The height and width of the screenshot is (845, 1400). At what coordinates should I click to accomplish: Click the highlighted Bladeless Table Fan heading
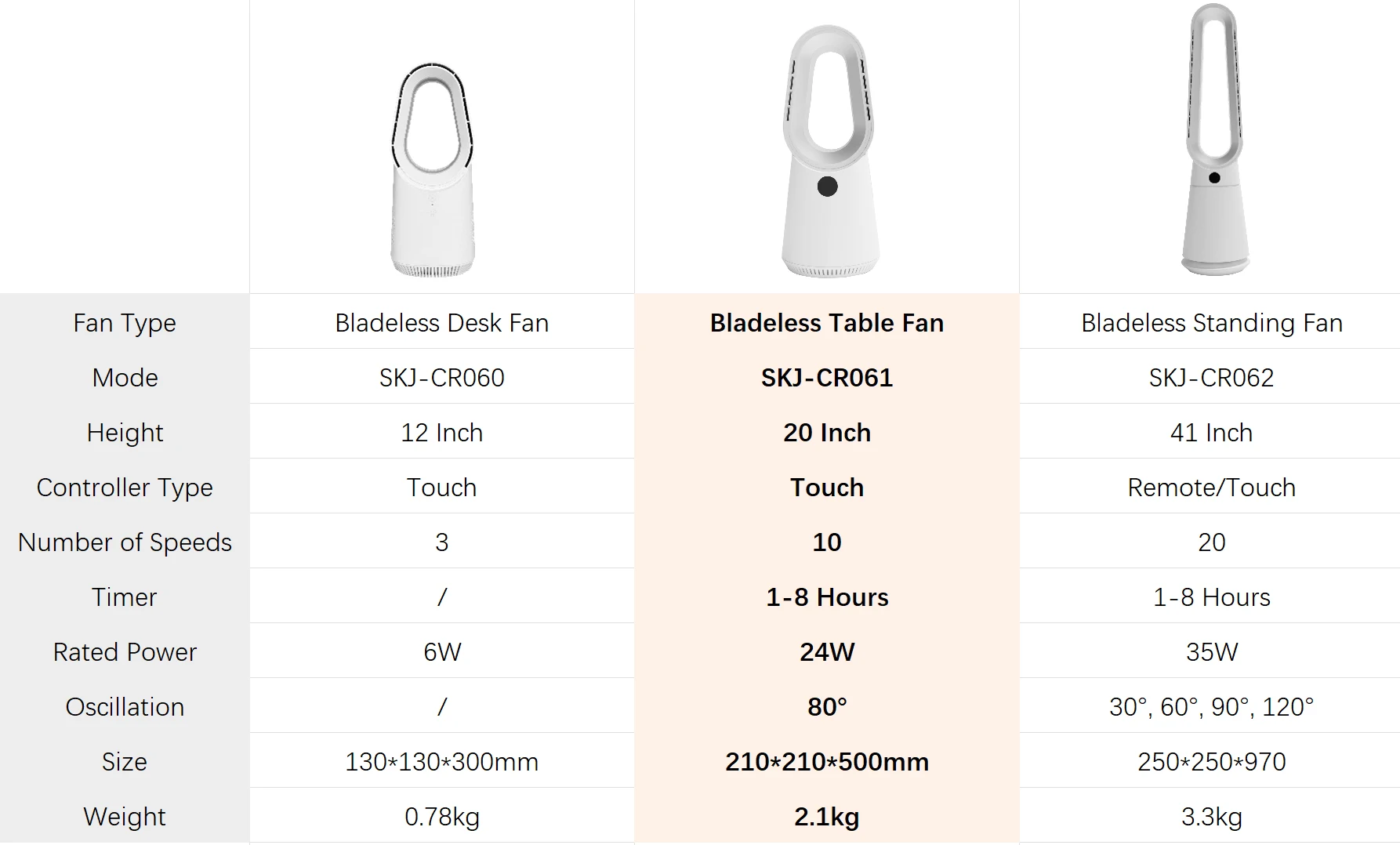tap(827, 323)
